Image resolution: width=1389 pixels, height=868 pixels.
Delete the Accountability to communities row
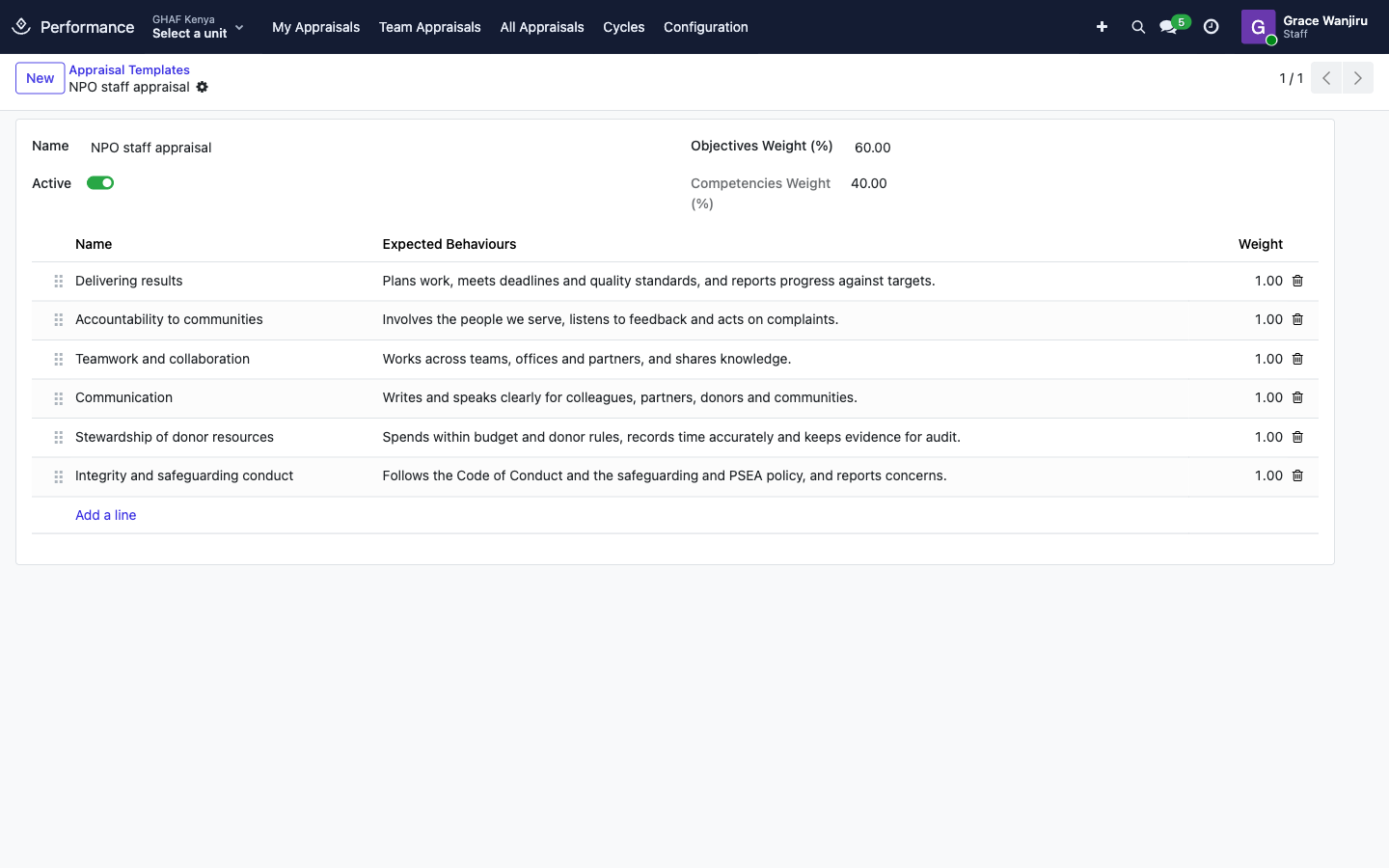[x=1297, y=319]
